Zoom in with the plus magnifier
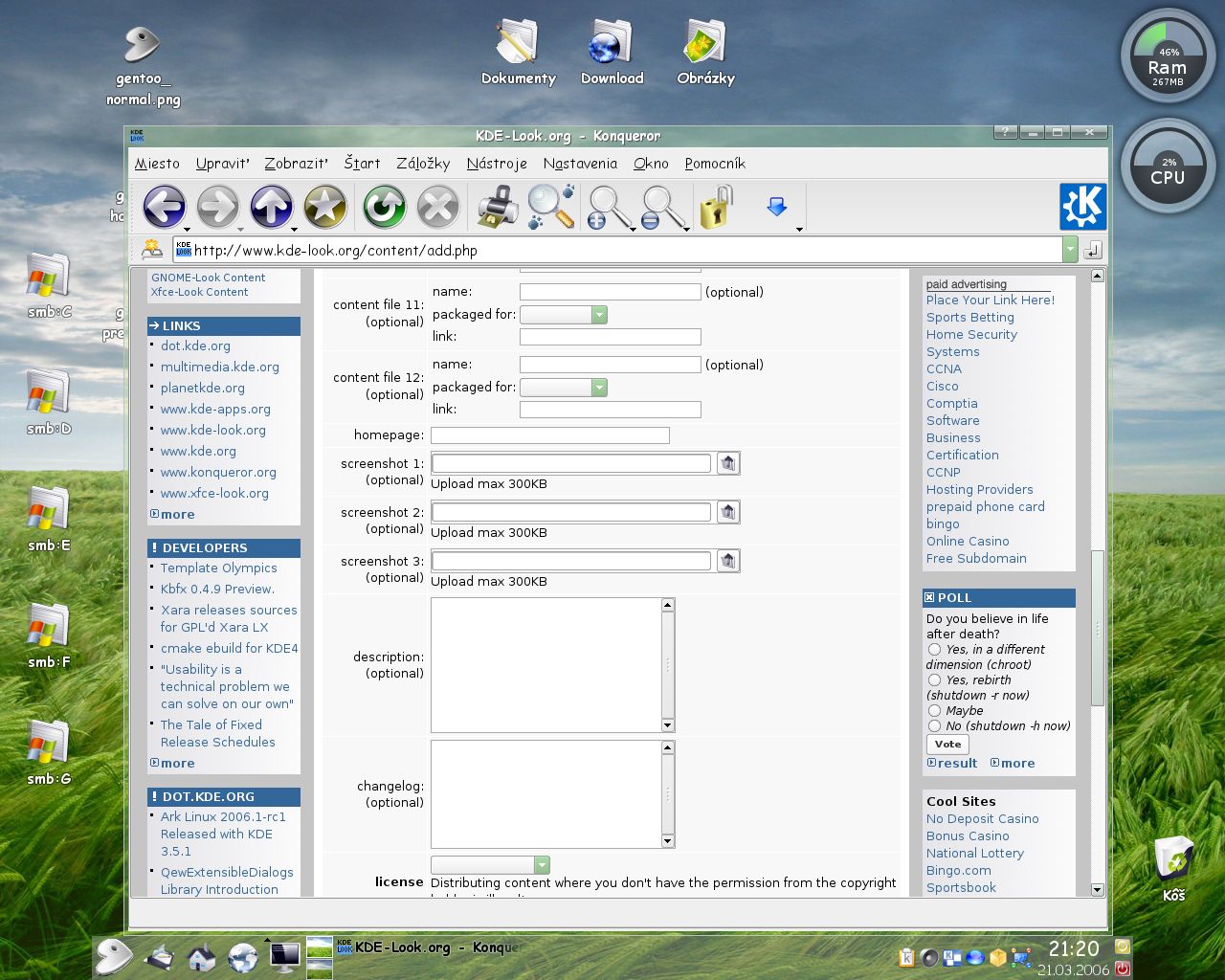This screenshot has width=1225, height=980. click(x=608, y=207)
